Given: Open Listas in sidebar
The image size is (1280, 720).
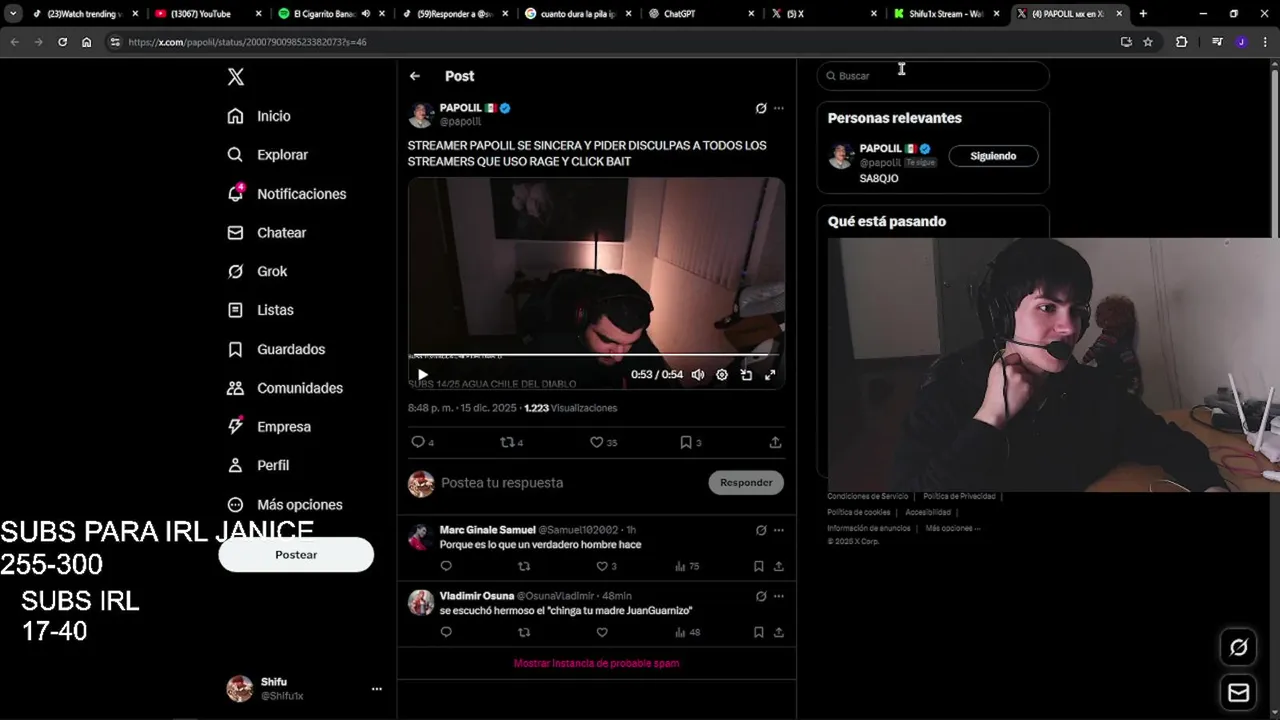Looking at the screenshot, I should pos(260,310).
